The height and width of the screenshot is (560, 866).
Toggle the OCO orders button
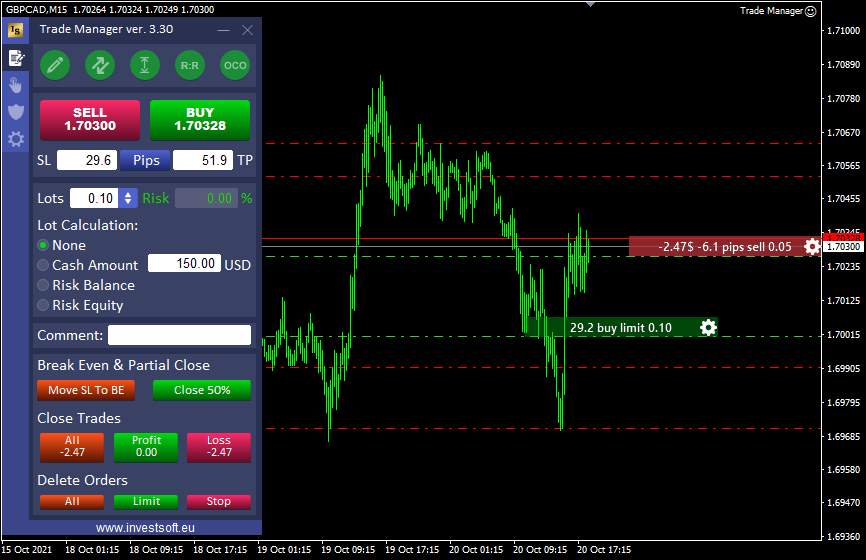(235, 65)
